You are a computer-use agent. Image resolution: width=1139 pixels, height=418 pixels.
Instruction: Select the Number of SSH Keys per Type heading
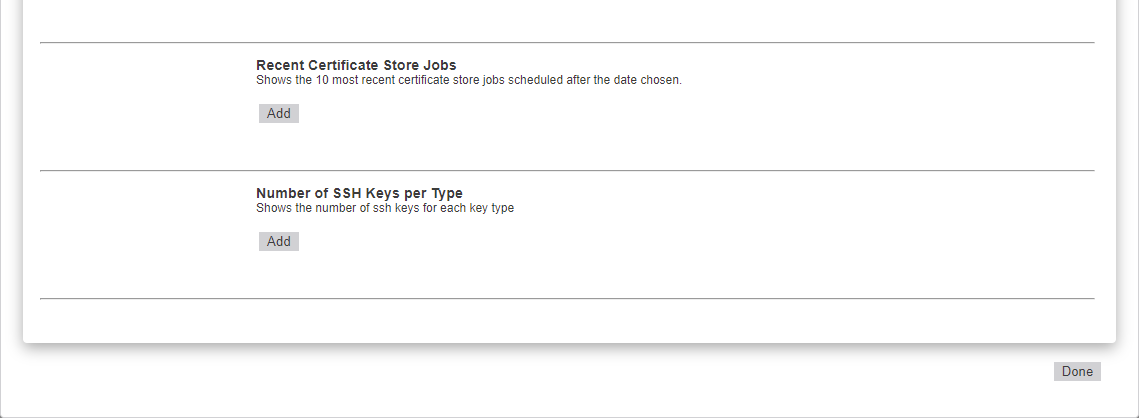(x=359, y=193)
